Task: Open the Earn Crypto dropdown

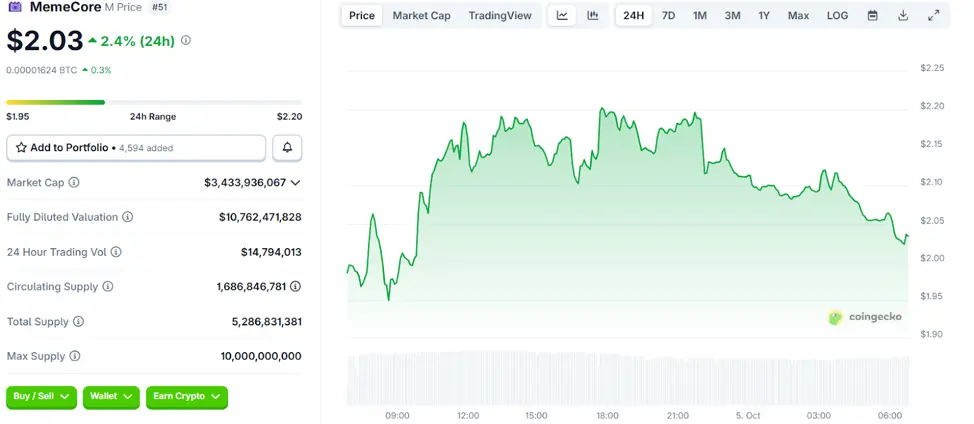Action: pyautogui.click(x=186, y=397)
